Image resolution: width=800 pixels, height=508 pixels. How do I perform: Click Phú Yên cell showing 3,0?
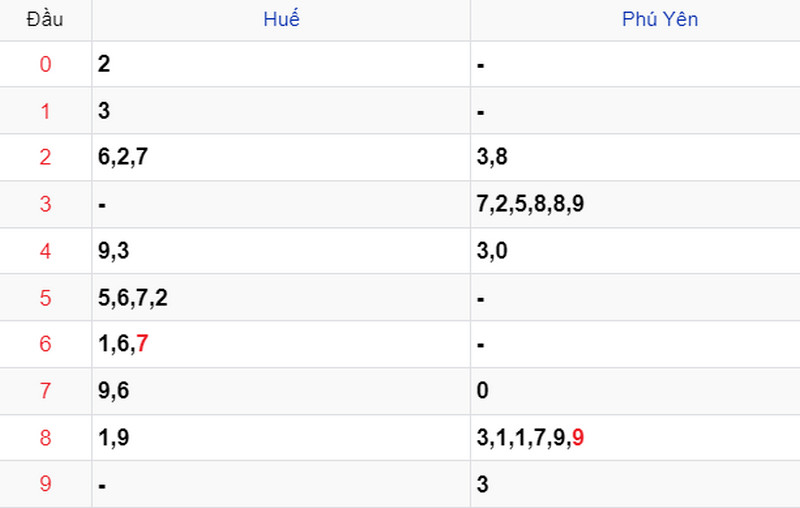pyautogui.click(x=635, y=250)
